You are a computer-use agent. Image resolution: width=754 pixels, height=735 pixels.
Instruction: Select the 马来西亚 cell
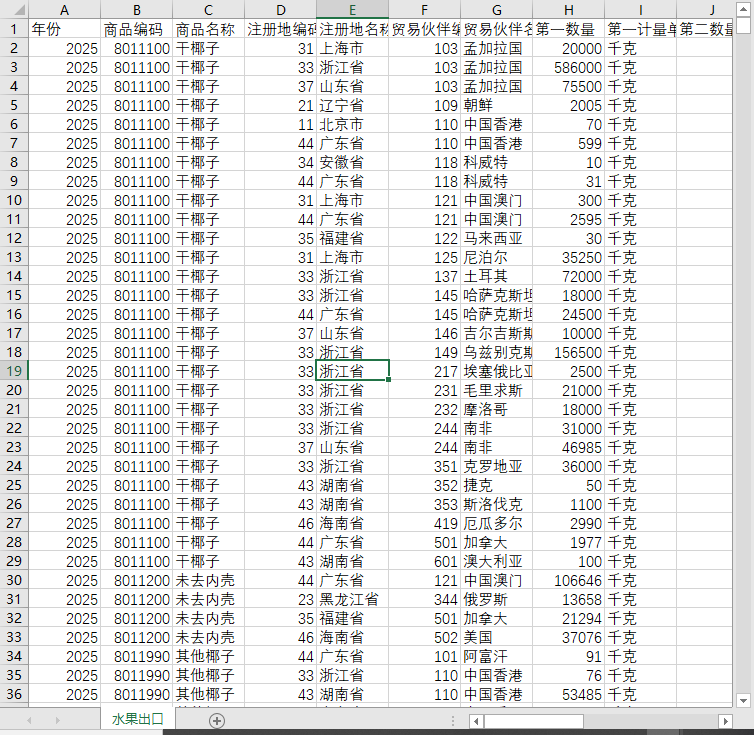496,238
